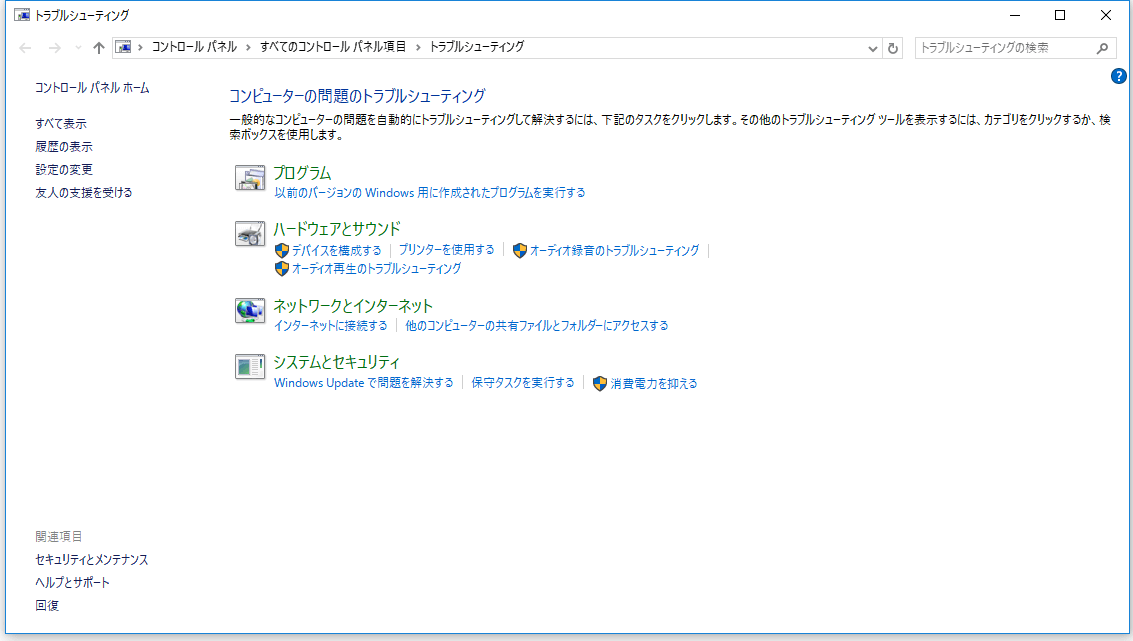Open オーディオ再生のトラブルシューティング link
Screen dimensions: 1133x641
coord(376,269)
